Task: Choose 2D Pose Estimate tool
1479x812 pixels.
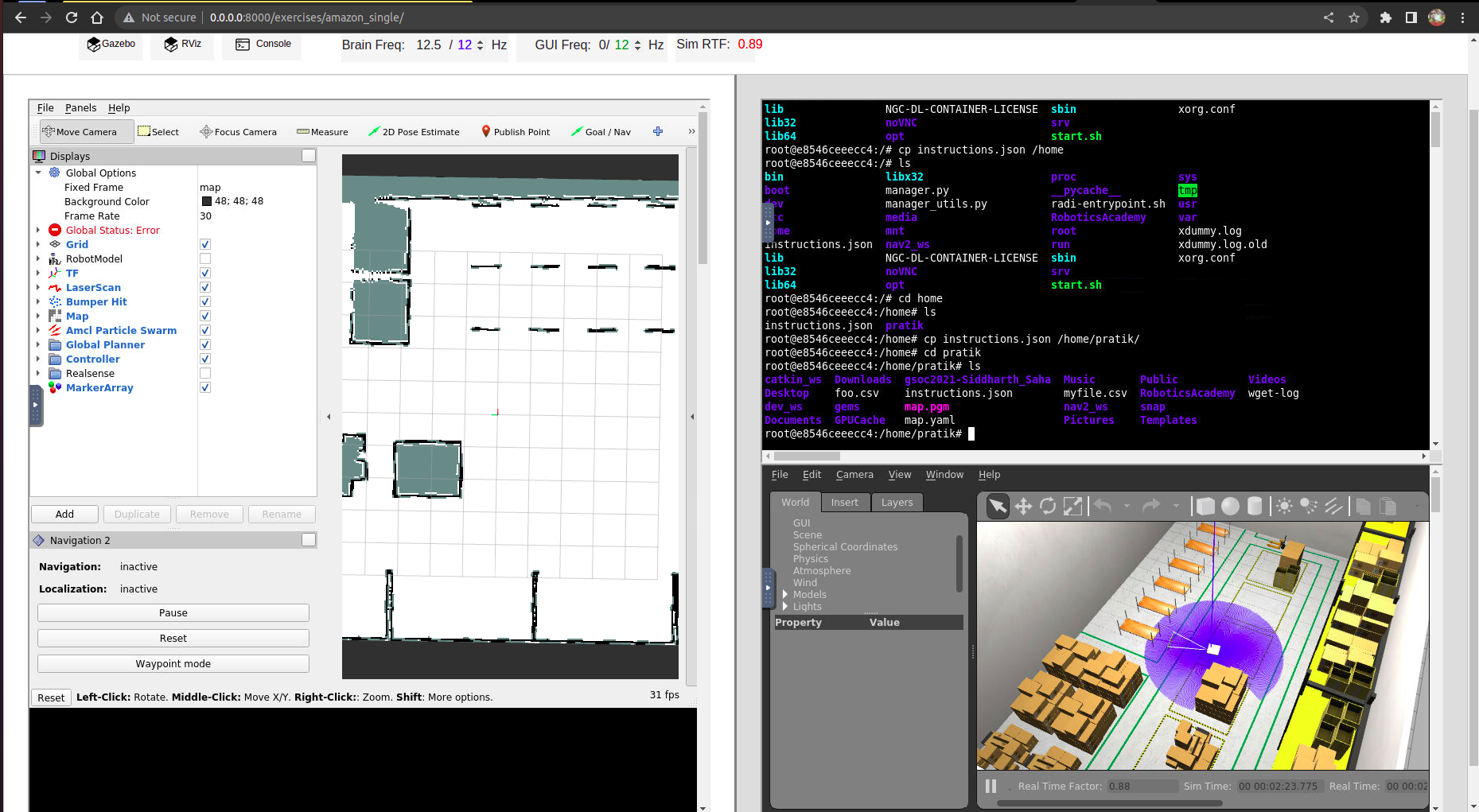Action: coord(414,132)
